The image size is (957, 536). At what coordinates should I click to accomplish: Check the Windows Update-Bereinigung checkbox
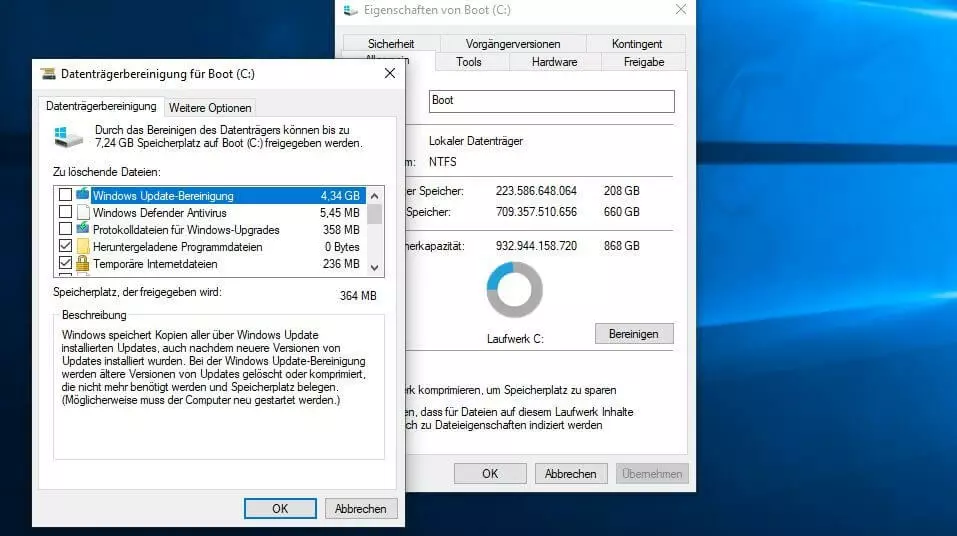65,195
